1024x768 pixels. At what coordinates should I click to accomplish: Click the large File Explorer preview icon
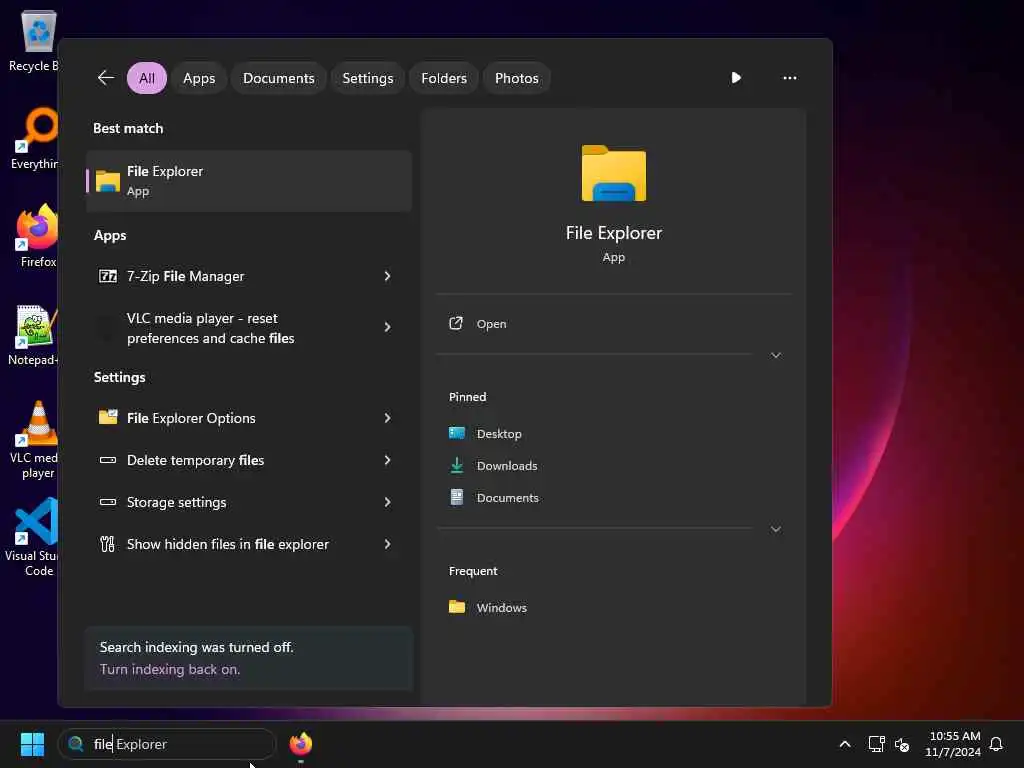[x=614, y=173]
